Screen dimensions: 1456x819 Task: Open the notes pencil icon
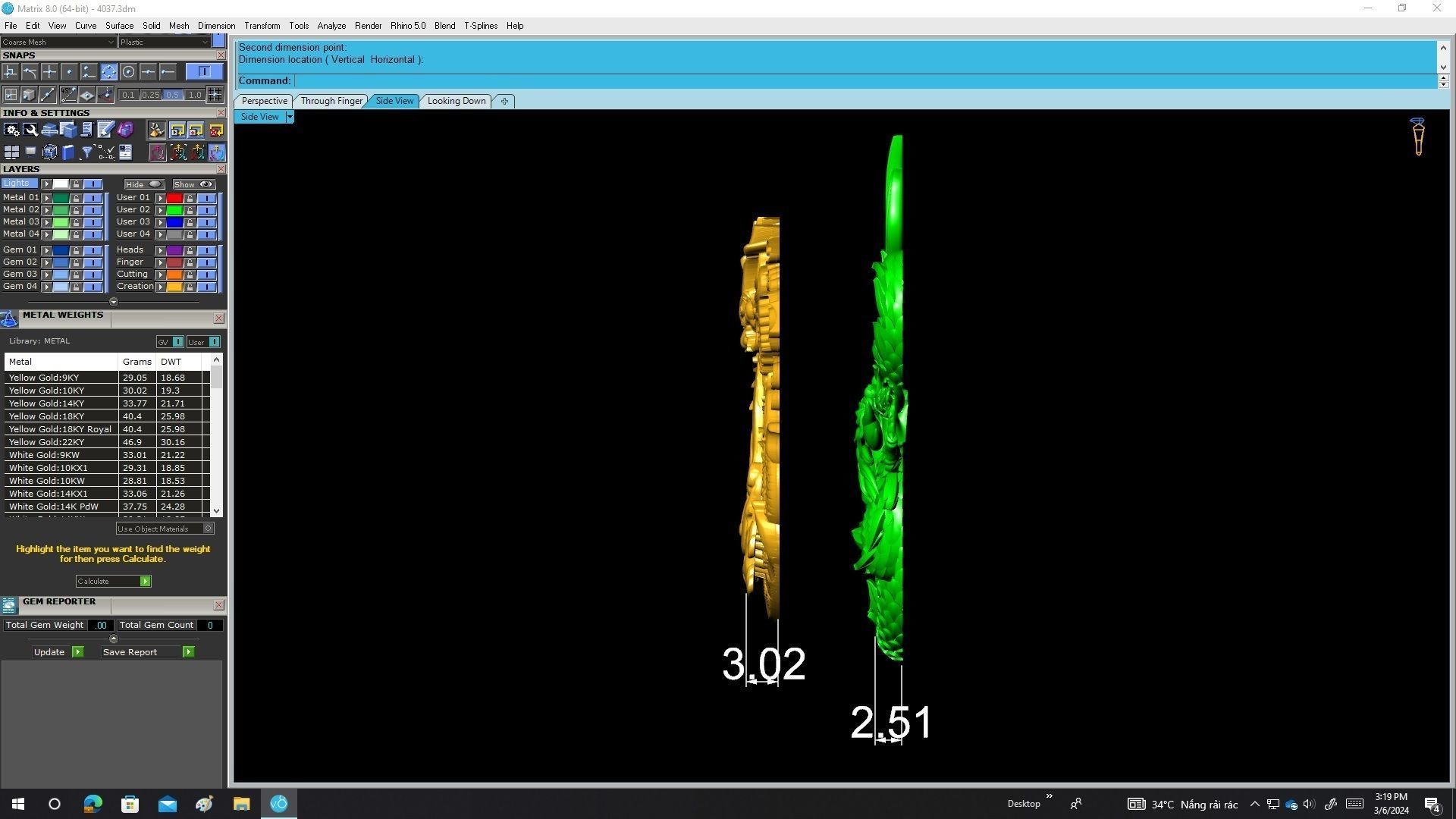click(105, 130)
